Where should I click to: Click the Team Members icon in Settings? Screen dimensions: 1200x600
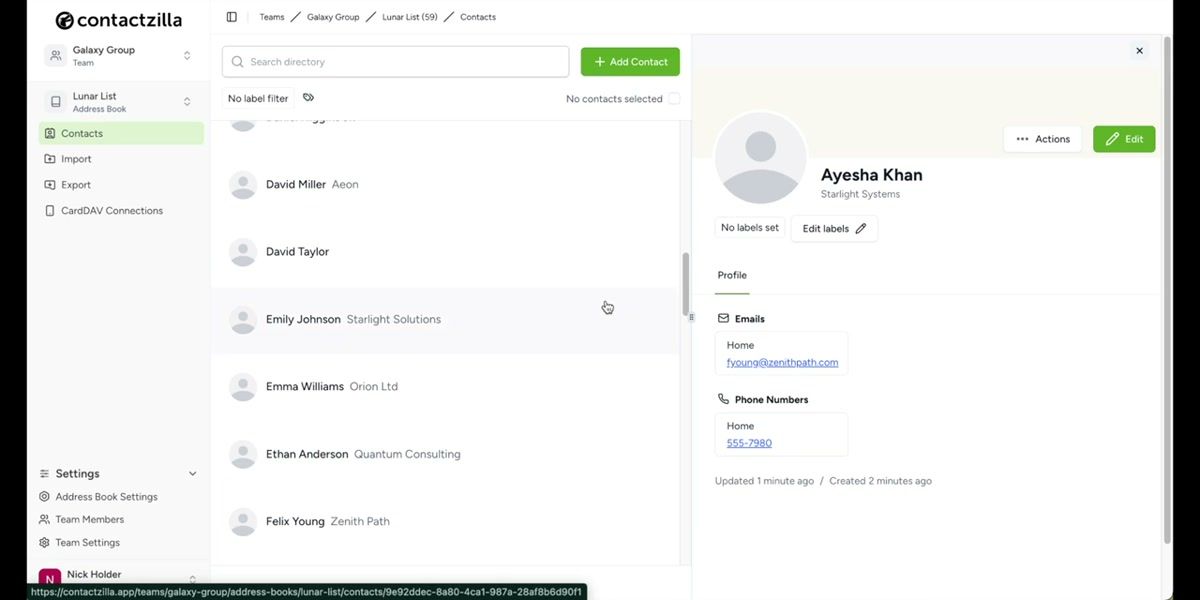tap(44, 519)
